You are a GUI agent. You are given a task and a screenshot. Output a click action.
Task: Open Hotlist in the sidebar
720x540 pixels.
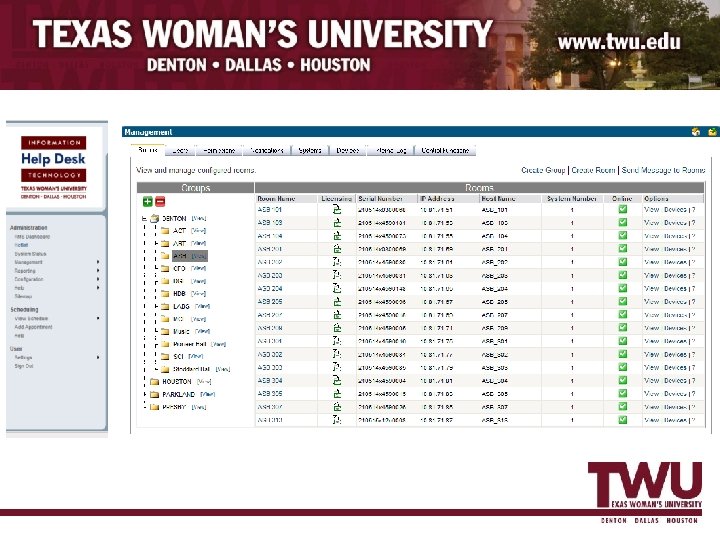pyautogui.click(x=21, y=245)
